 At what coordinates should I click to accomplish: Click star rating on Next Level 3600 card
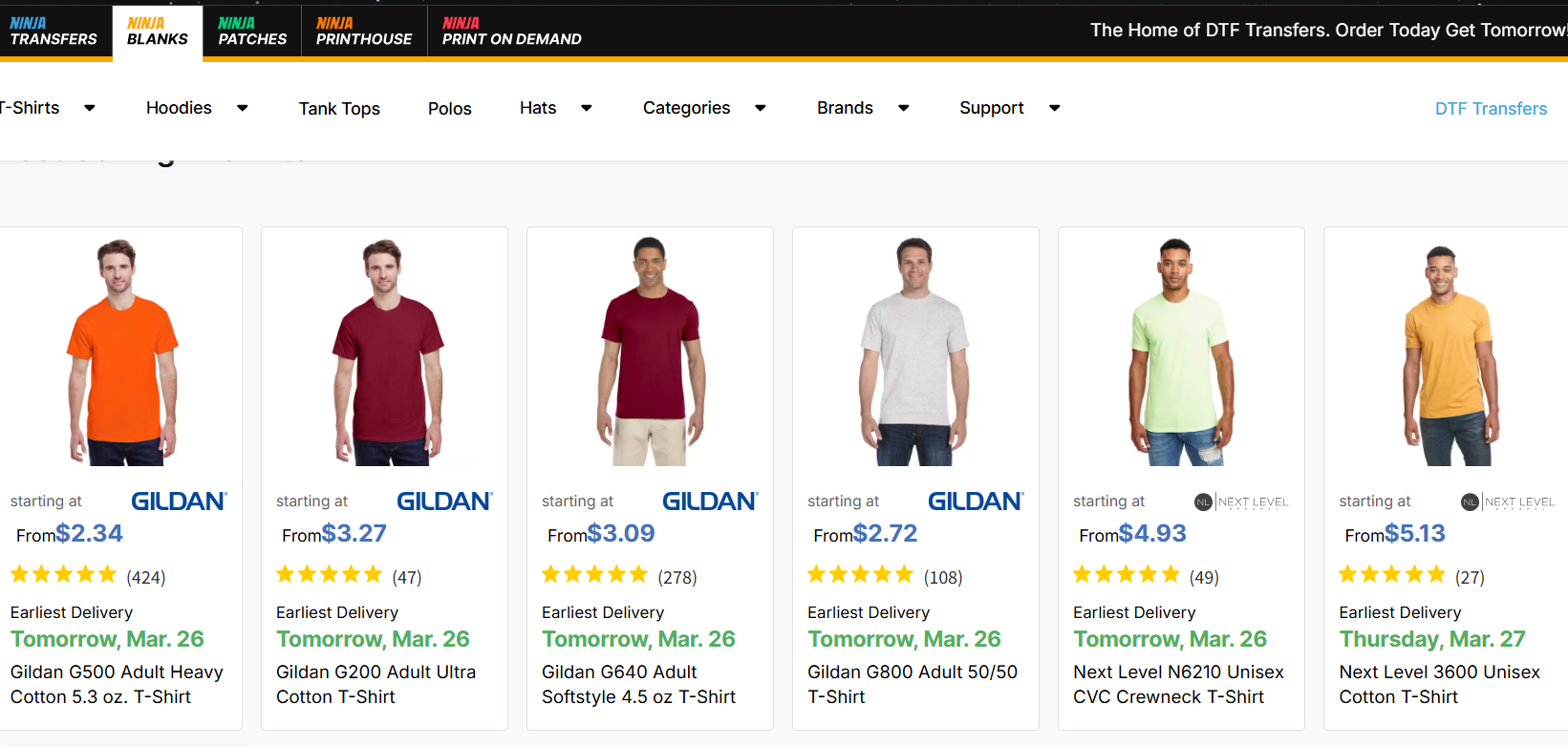[x=1392, y=575]
